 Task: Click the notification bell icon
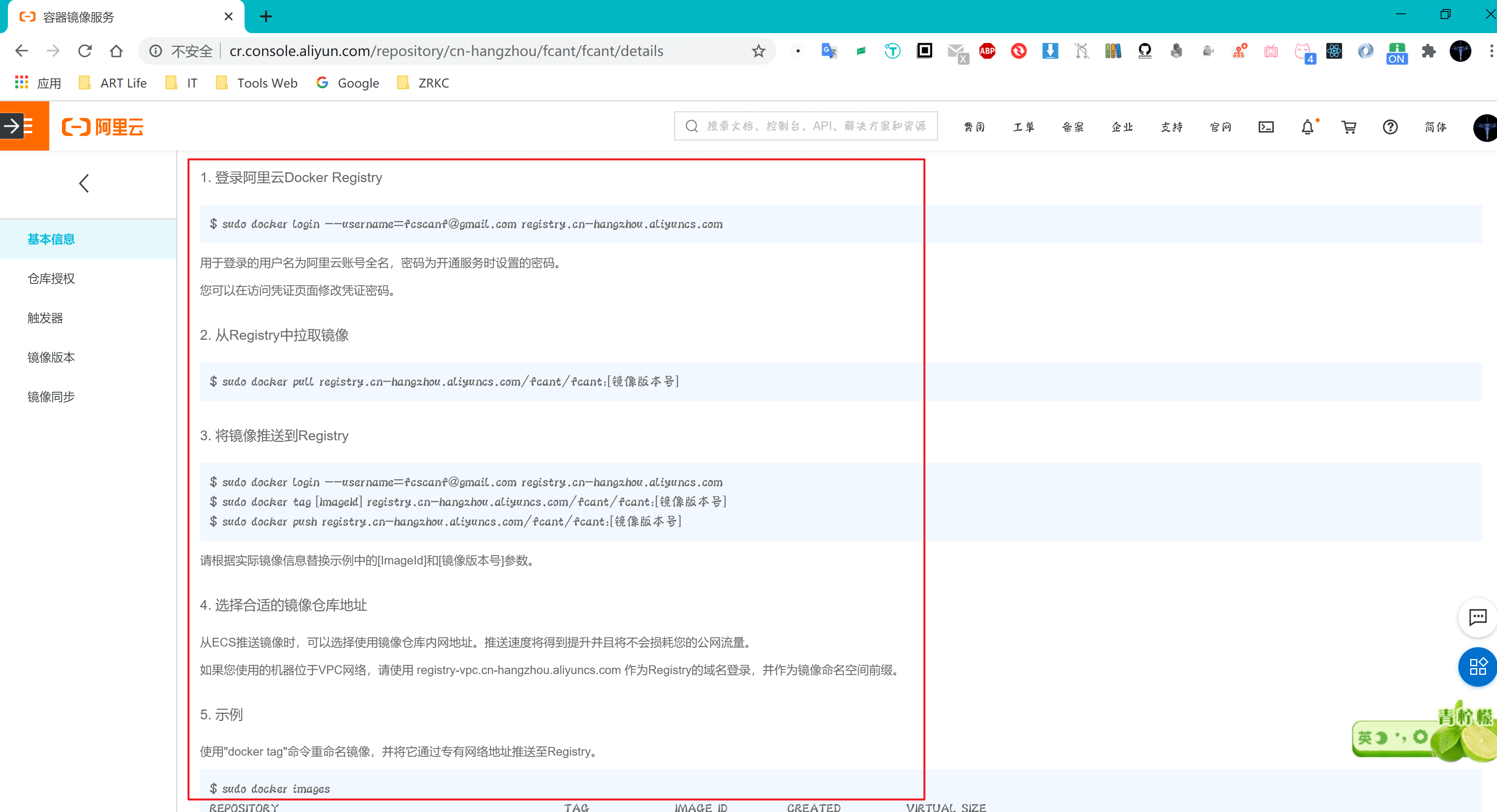click(1307, 127)
